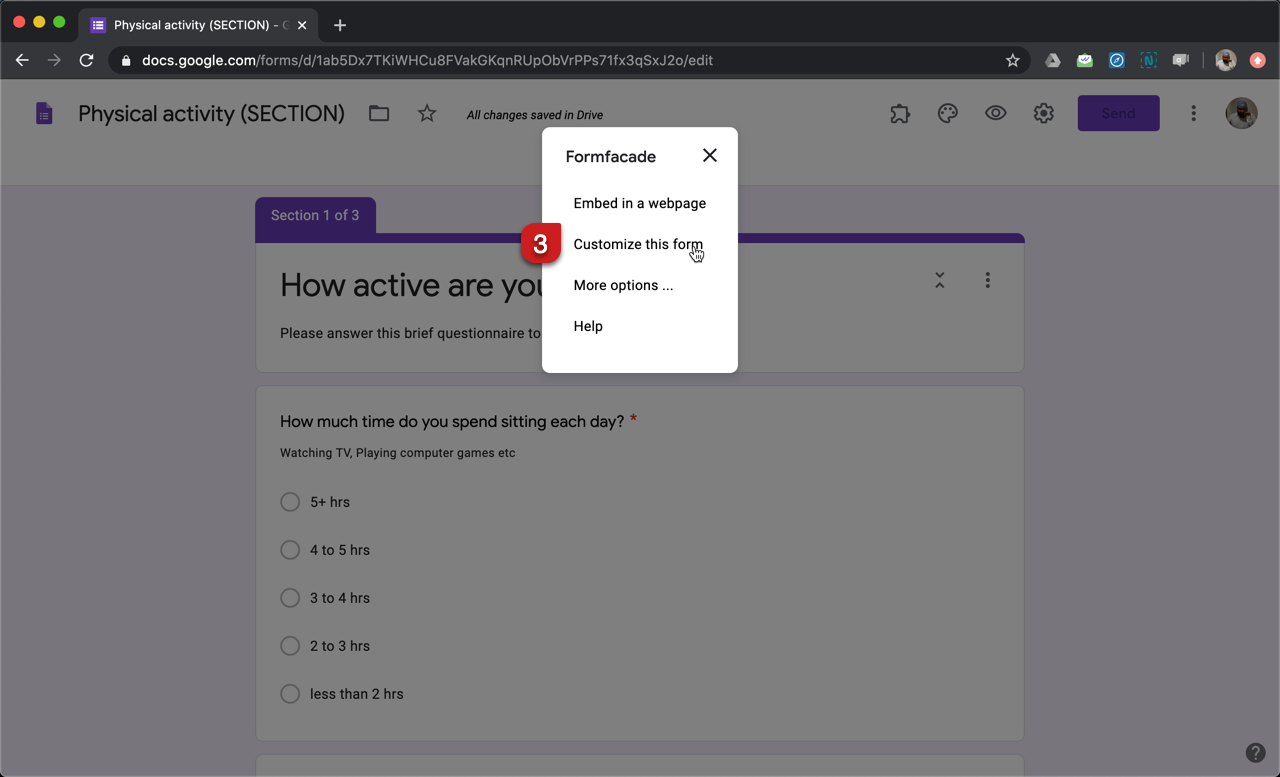Select the 2 to 3 hrs option

coord(290,646)
